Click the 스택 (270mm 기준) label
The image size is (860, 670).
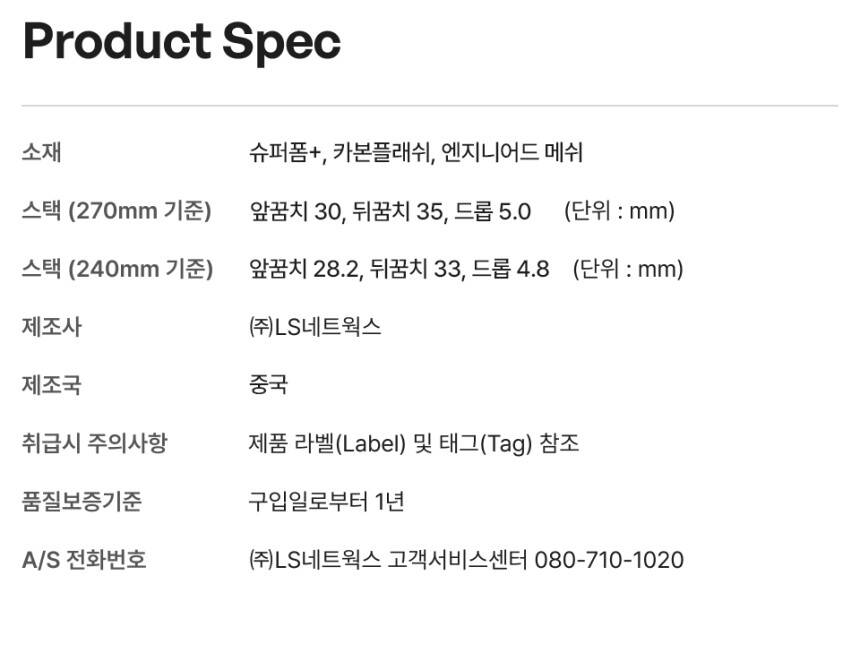tap(116, 211)
